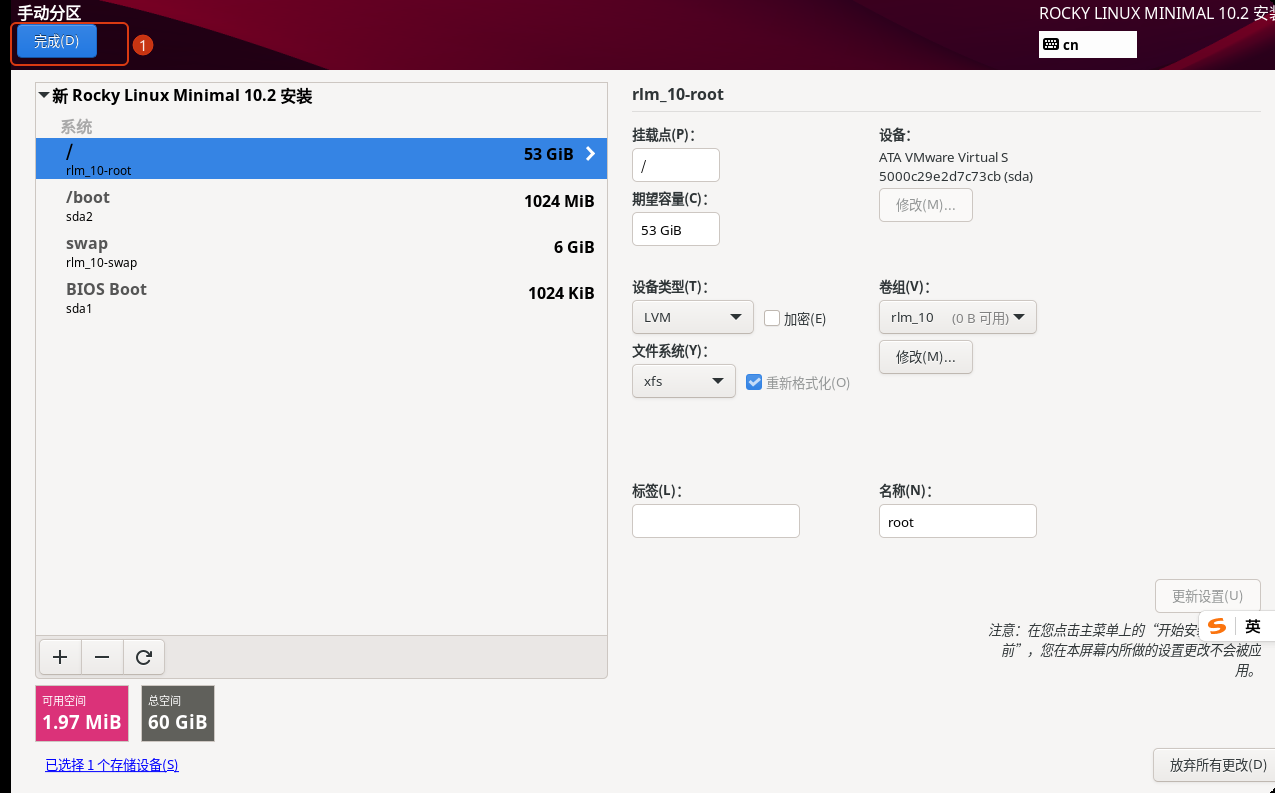Click the add mount point plus icon
The width and height of the screenshot is (1275, 793).
60,657
